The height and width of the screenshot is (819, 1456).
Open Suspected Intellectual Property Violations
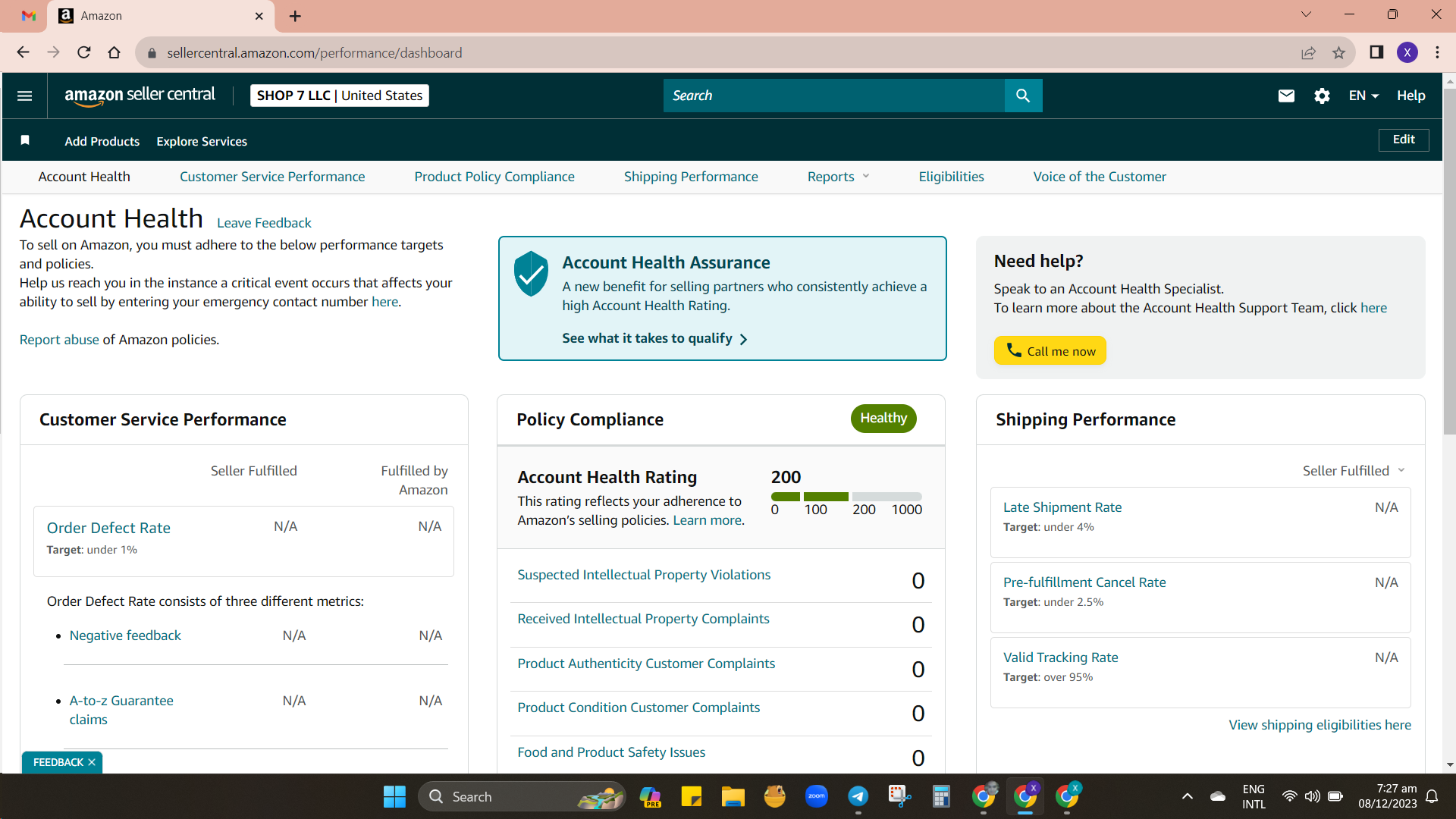pos(644,575)
